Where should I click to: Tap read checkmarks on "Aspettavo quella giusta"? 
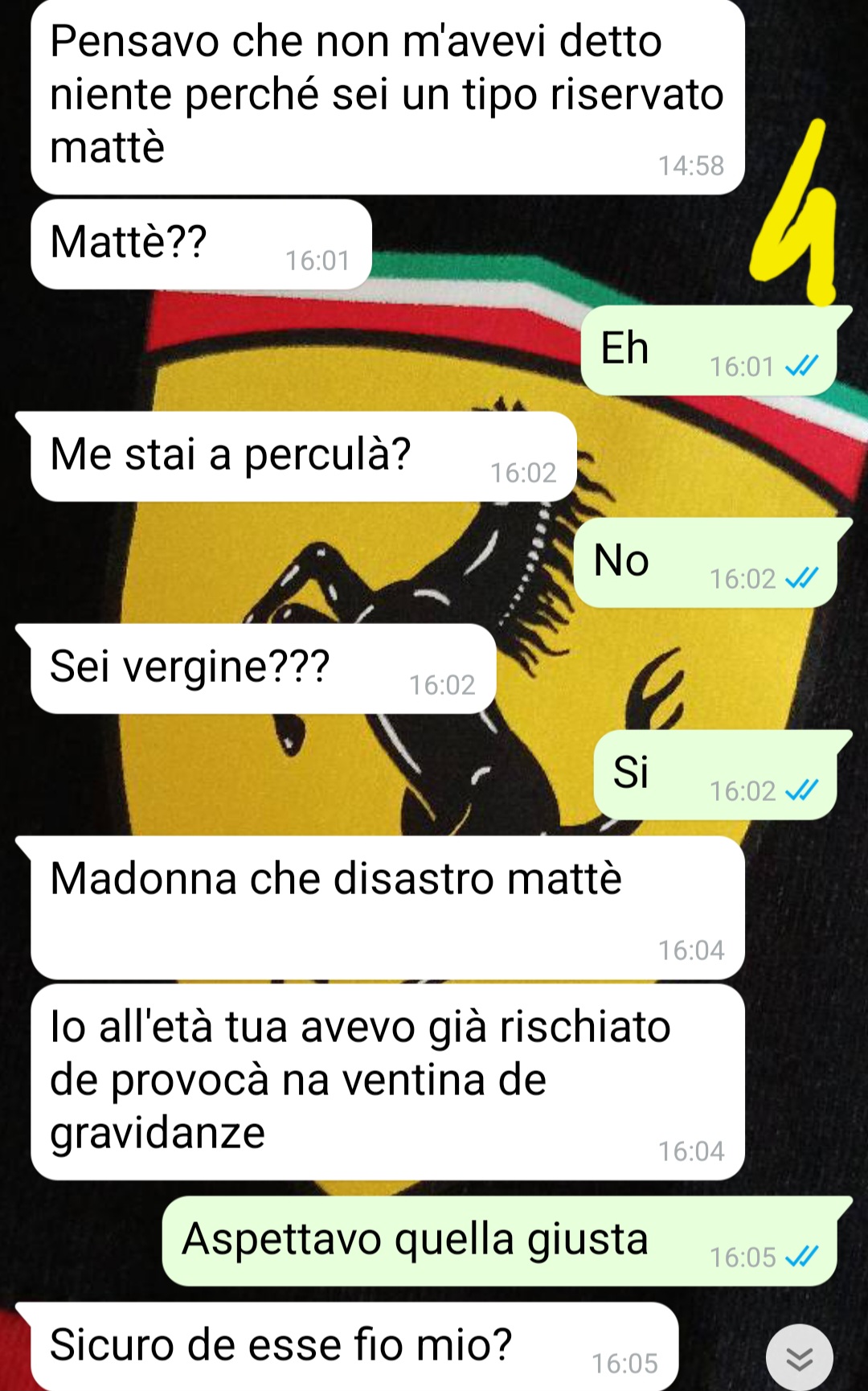click(801, 1256)
